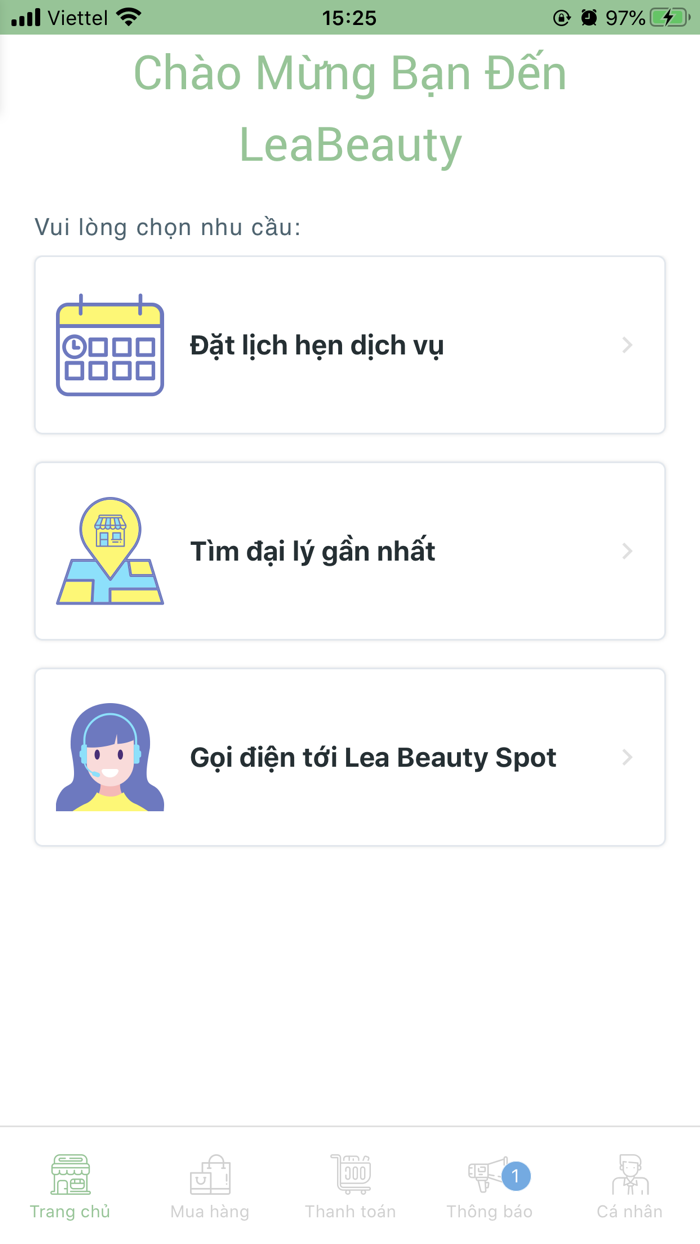This screenshot has height=1244, width=700.
Task: Open the 'Tìm đại lý gần nhất' chevron arrow
Action: coord(627,550)
